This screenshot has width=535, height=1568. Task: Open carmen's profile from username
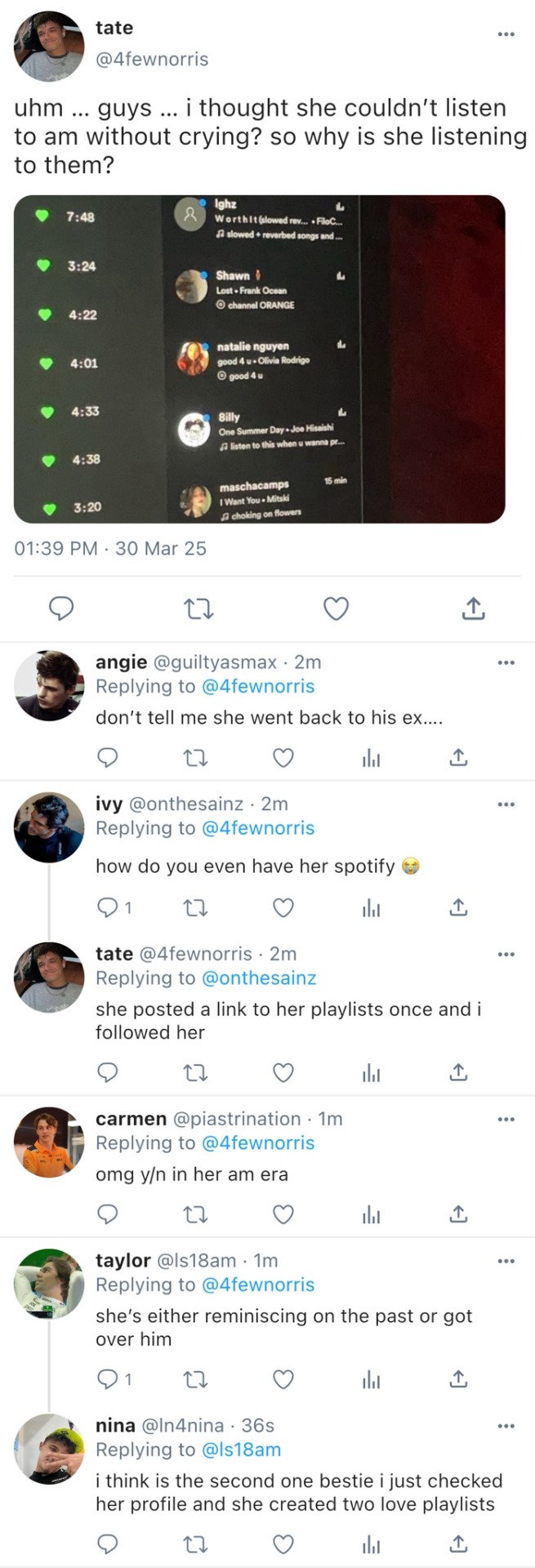(x=131, y=1119)
